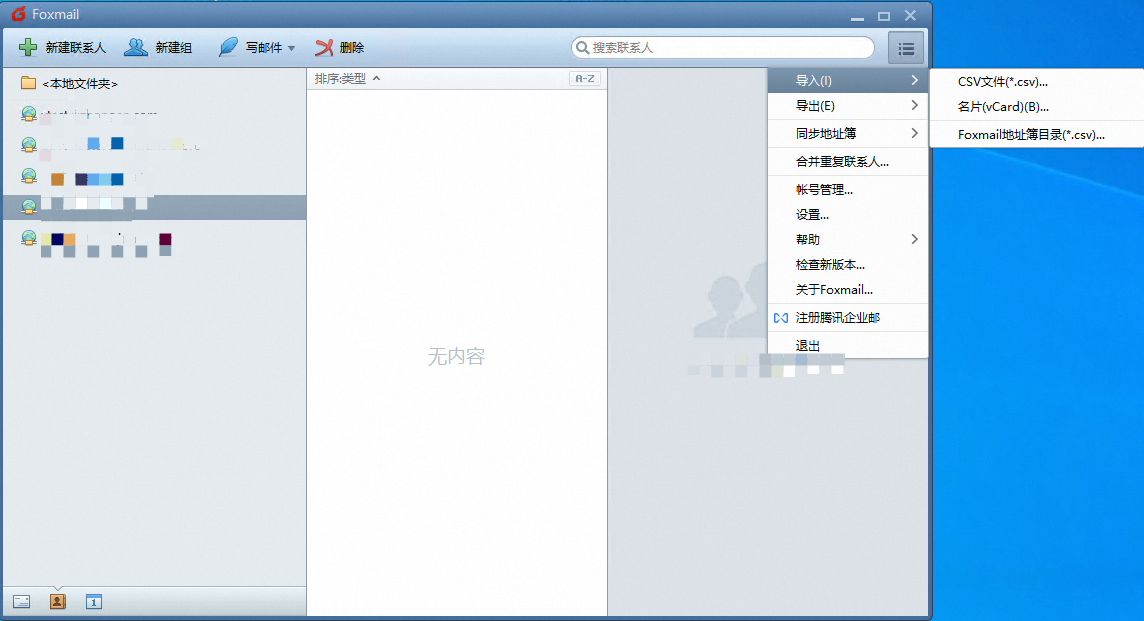
Task: Close the Foxmail window
Action: pos(910,15)
